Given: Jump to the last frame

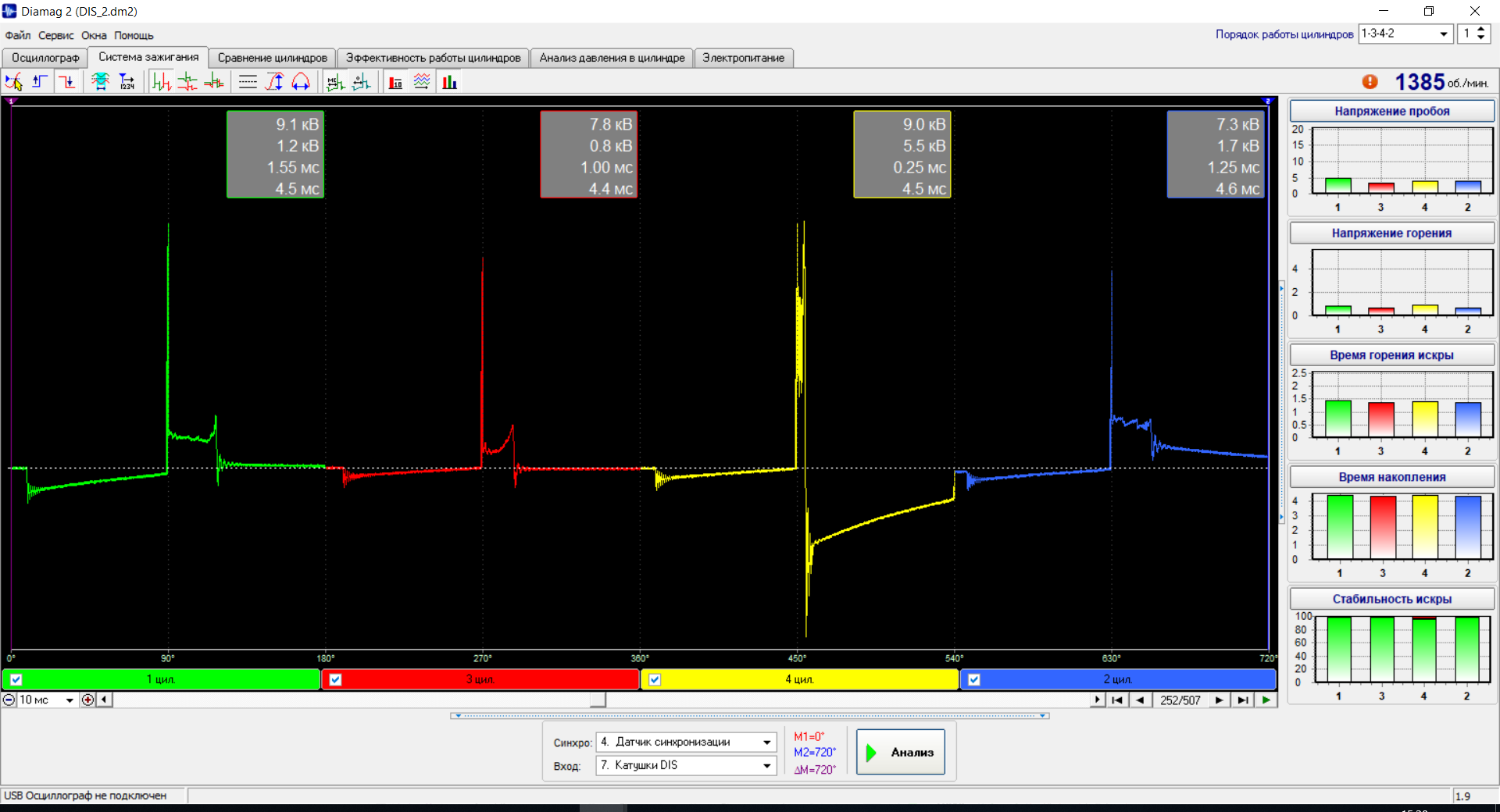Looking at the screenshot, I should [x=1242, y=700].
